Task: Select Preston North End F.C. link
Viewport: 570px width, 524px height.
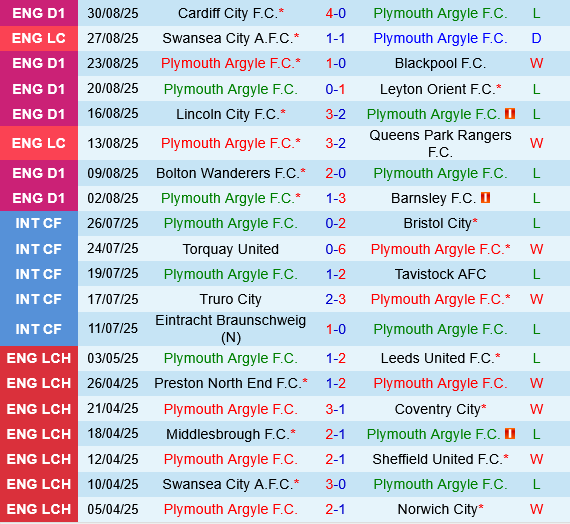Action: pos(228,383)
